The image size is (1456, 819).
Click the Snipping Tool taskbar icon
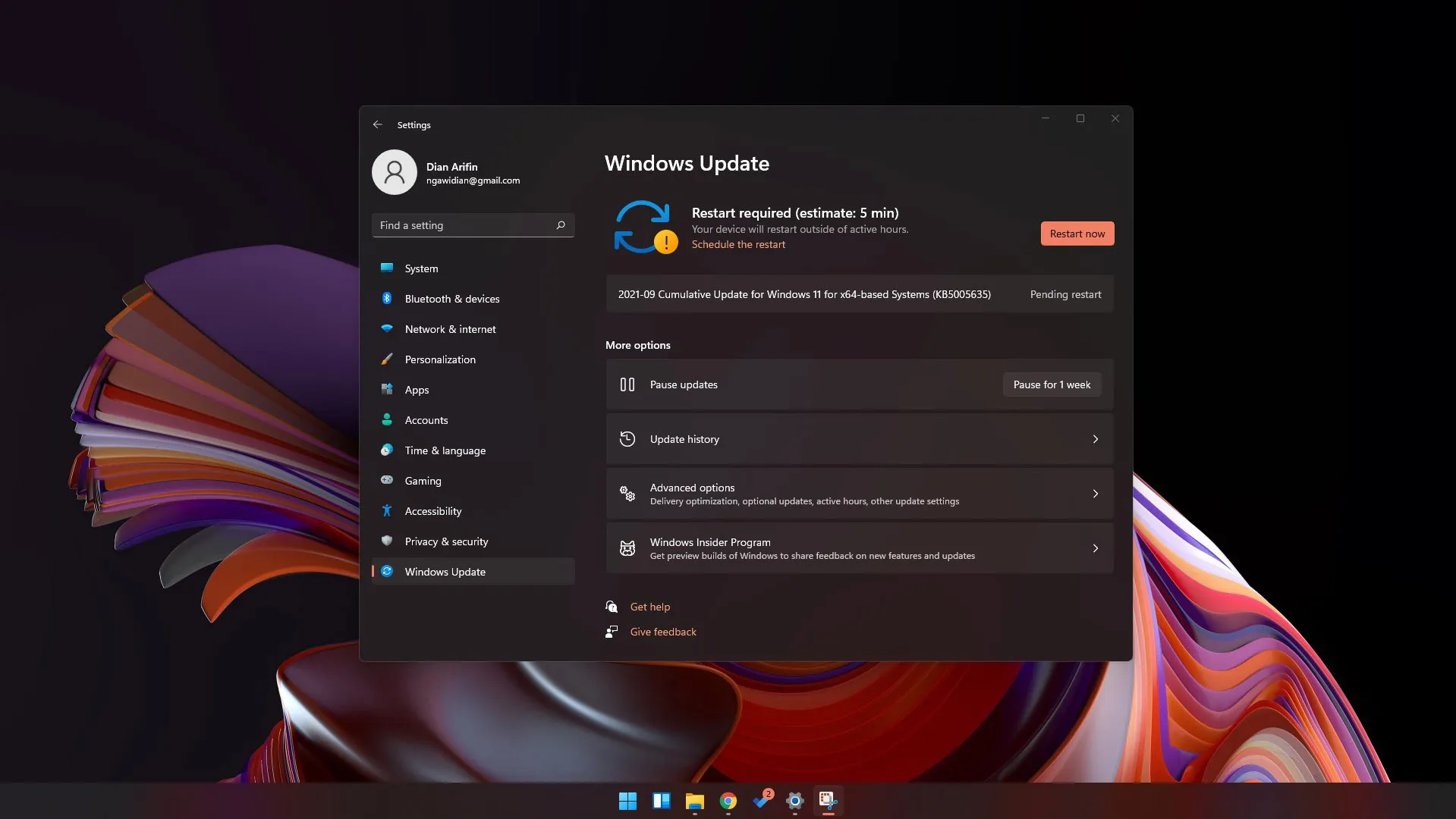[x=828, y=801]
